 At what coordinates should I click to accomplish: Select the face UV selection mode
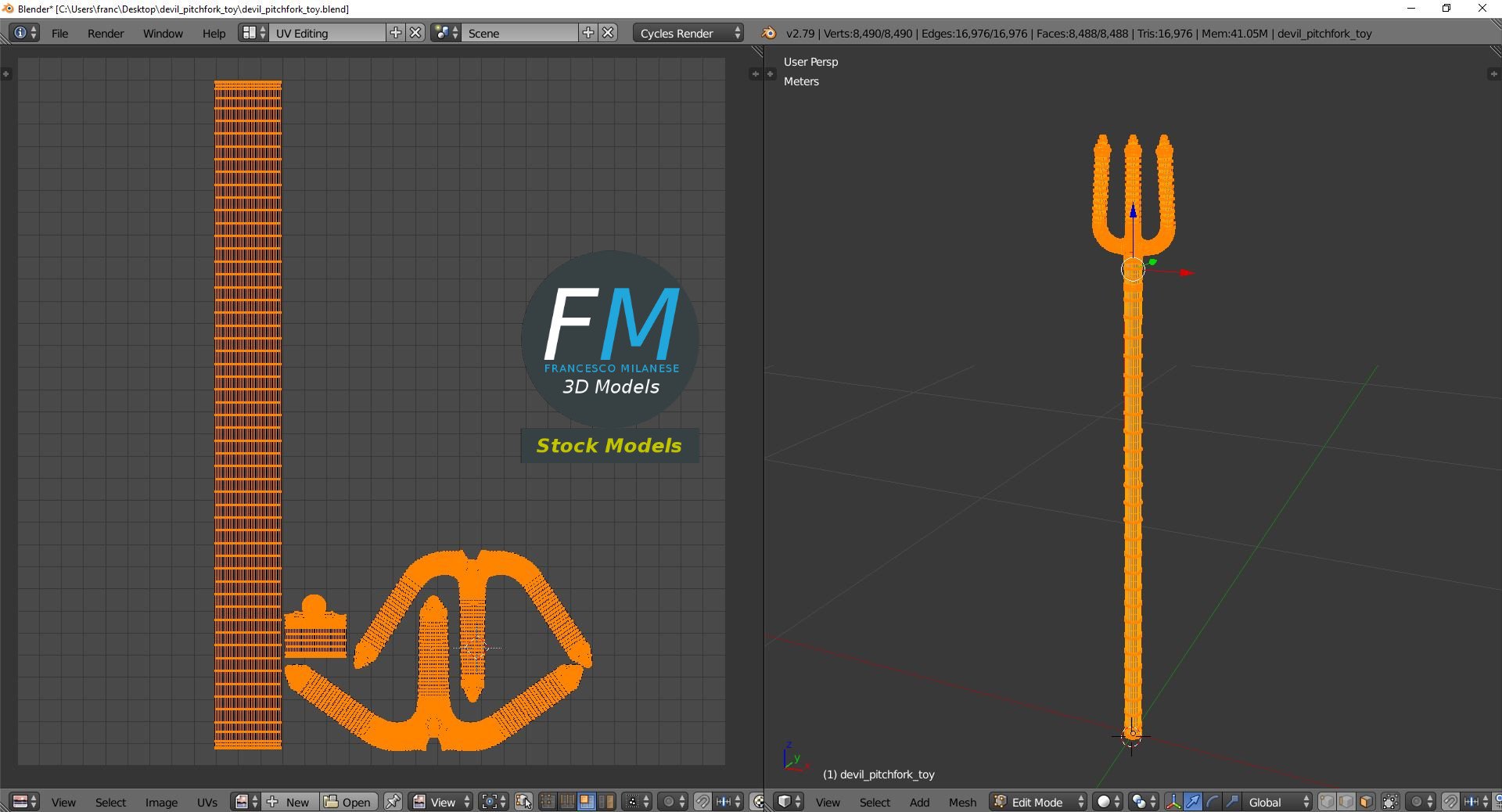point(586,802)
